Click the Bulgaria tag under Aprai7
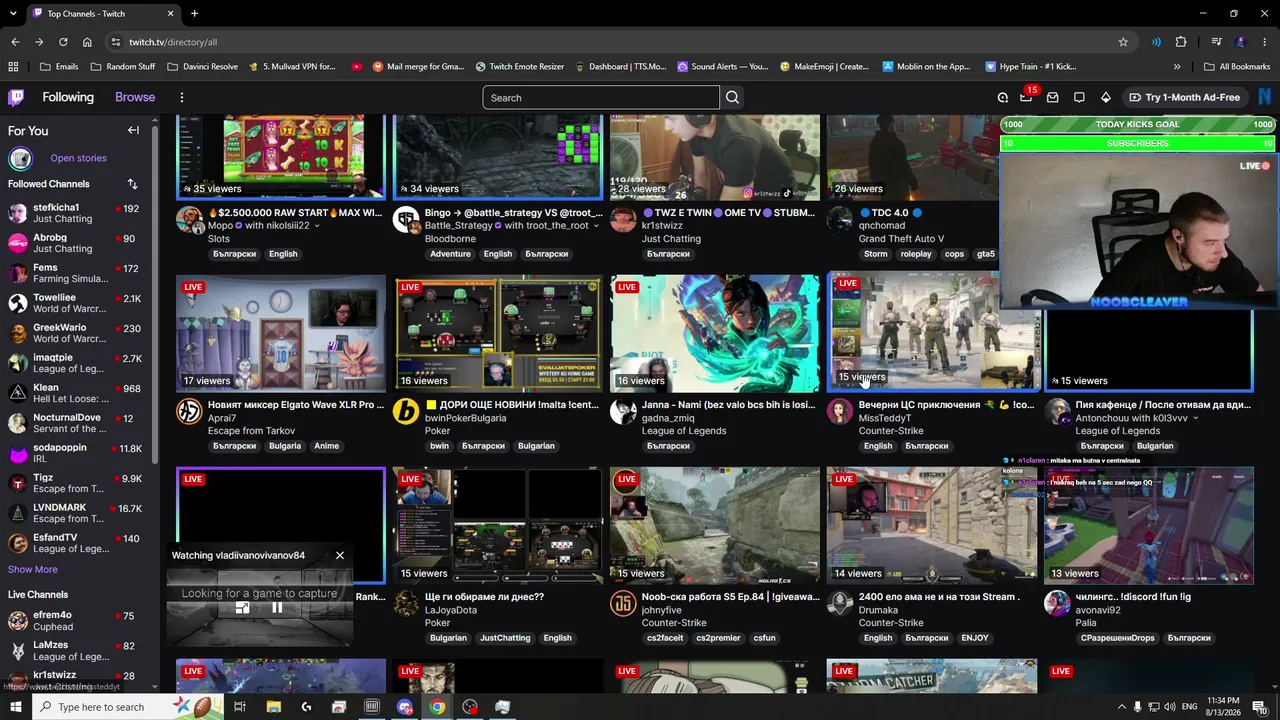The width and height of the screenshot is (1280, 720). point(284,446)
